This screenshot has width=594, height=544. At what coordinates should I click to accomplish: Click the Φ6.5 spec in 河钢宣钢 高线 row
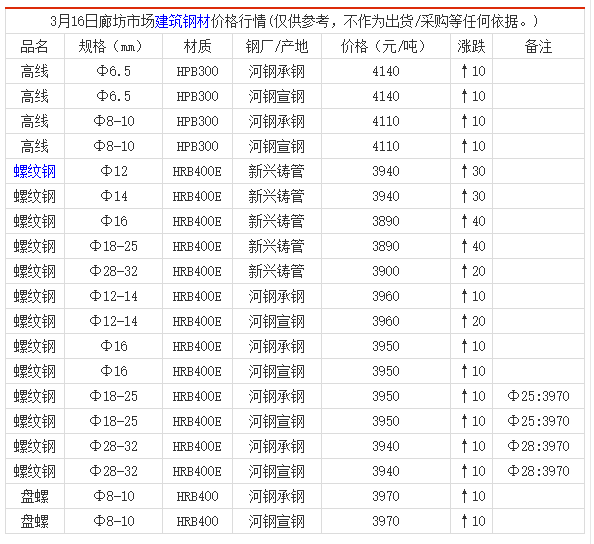(x=113, y=96)
